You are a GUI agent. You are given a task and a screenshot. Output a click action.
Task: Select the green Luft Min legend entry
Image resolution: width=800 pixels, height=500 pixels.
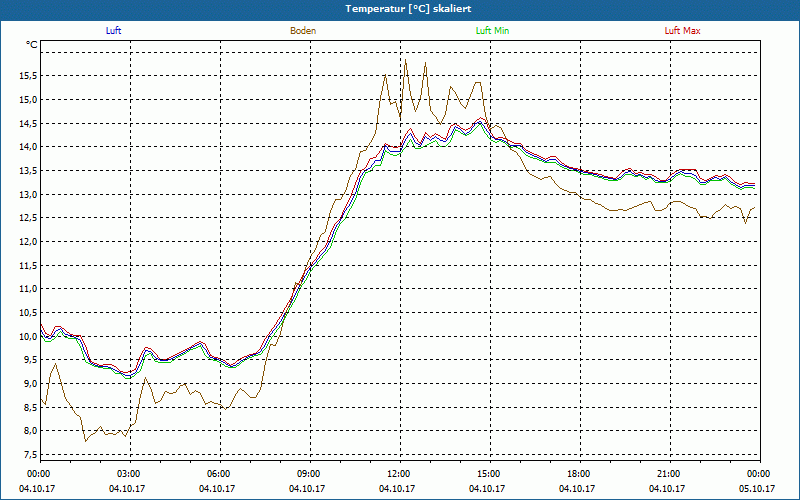click(492, 31)
